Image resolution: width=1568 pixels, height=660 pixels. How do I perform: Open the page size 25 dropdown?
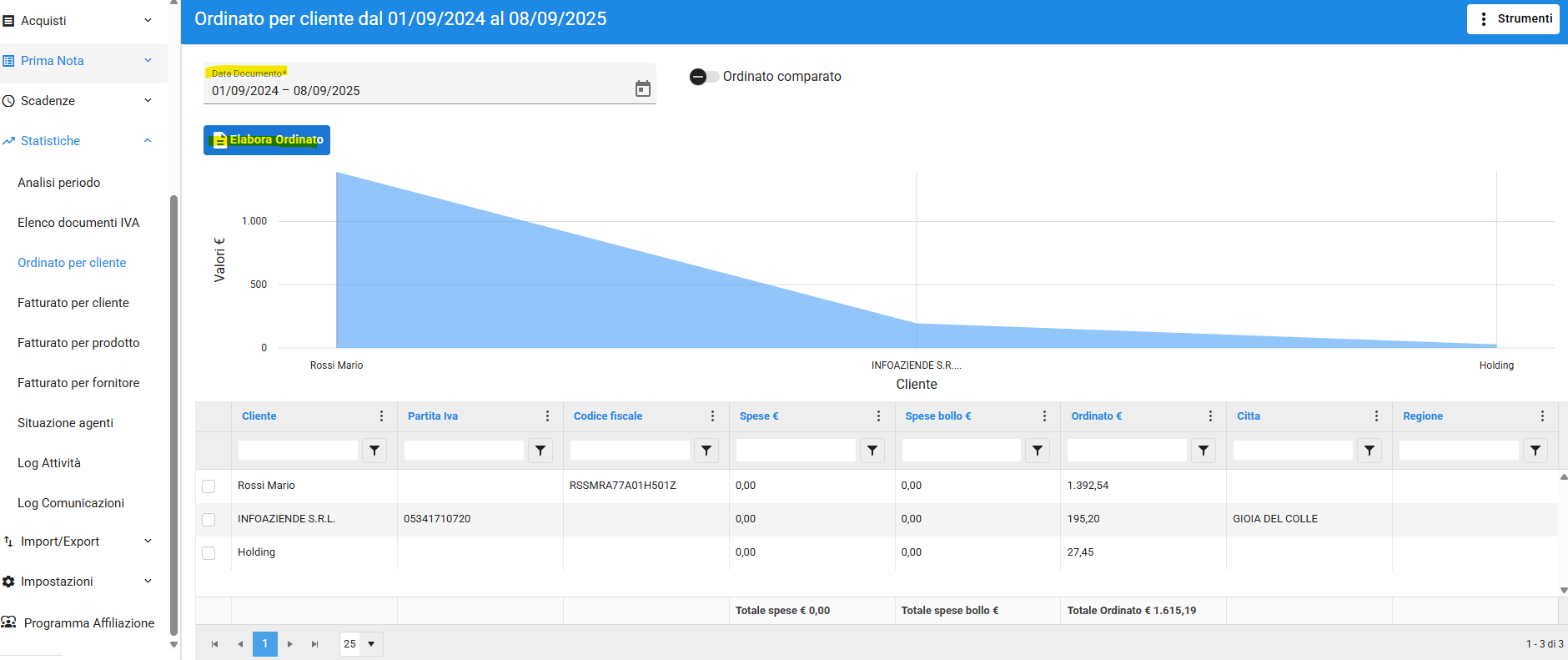coord(371,644)
